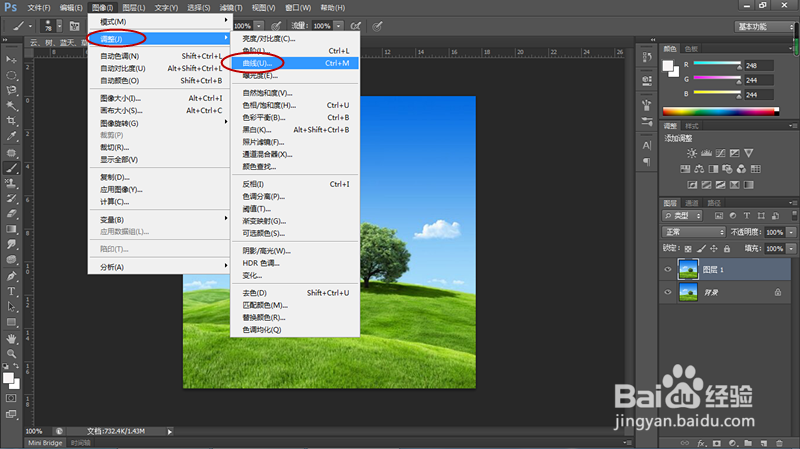Choose 色相/饱和度(H)... menu item

click(x=295, y=105)
